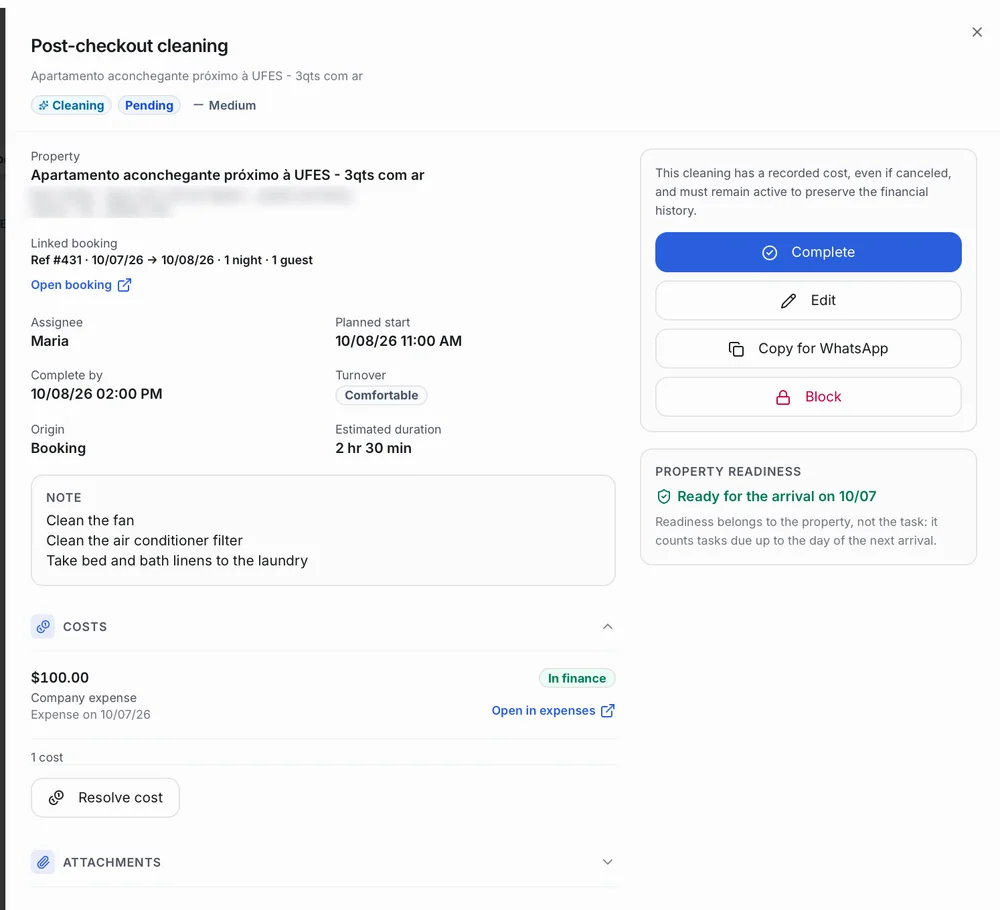Click the Complete button
Screen dimensions: 1000x910
point(808,252)
